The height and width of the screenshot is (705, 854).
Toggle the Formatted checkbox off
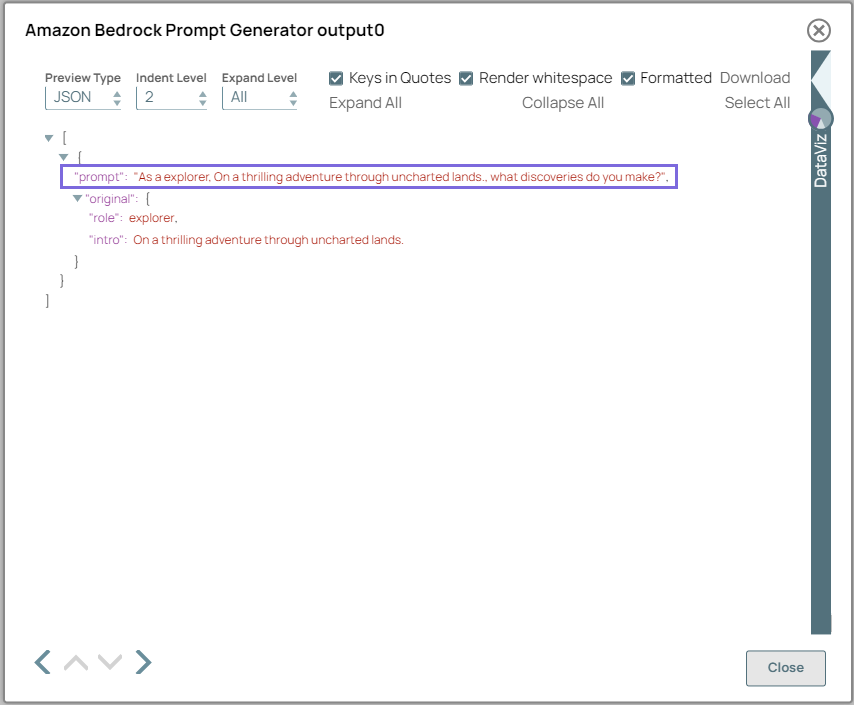click(x=627, y=77)
